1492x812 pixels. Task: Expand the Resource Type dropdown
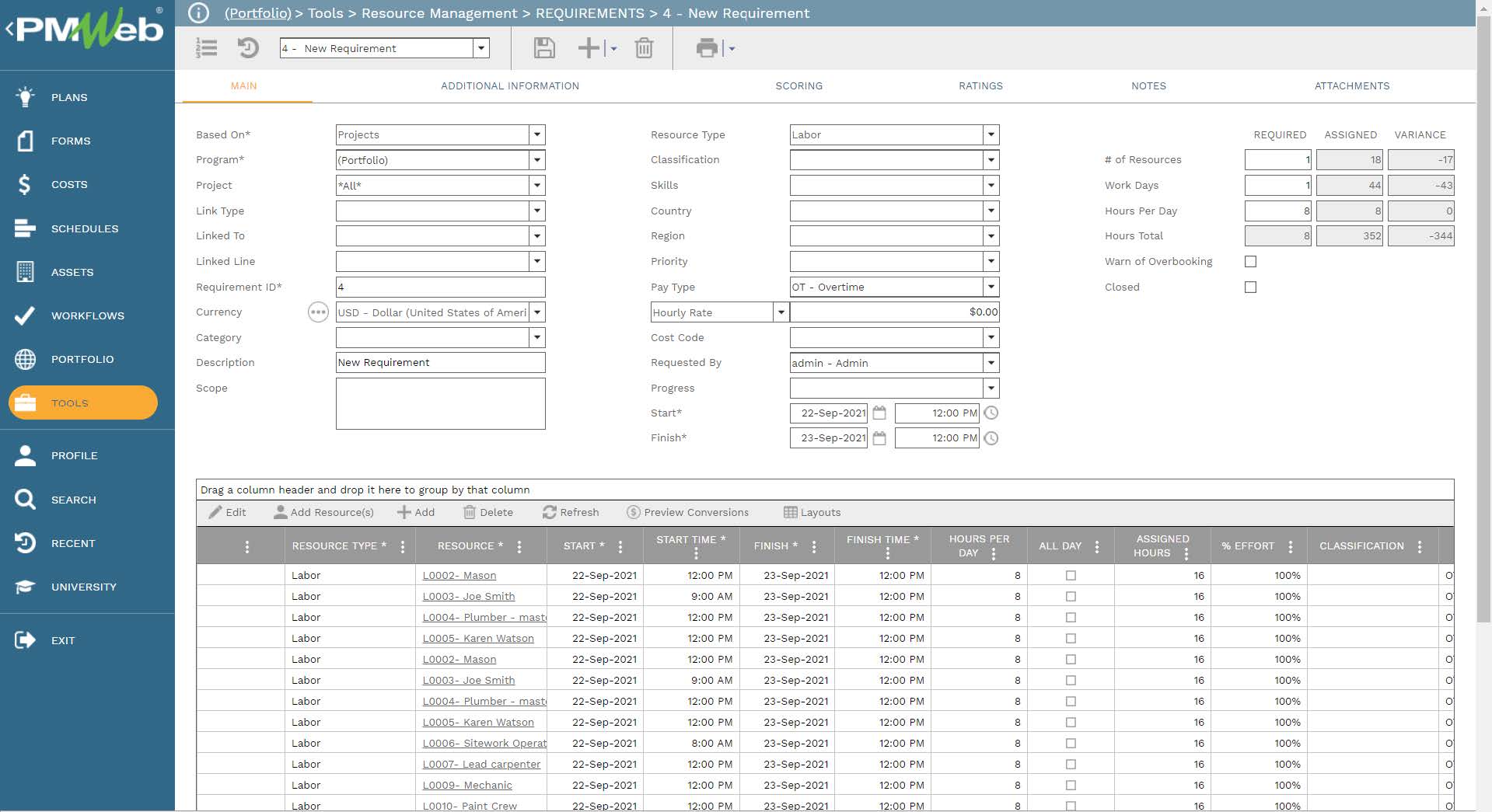click(x=991, y=134)
